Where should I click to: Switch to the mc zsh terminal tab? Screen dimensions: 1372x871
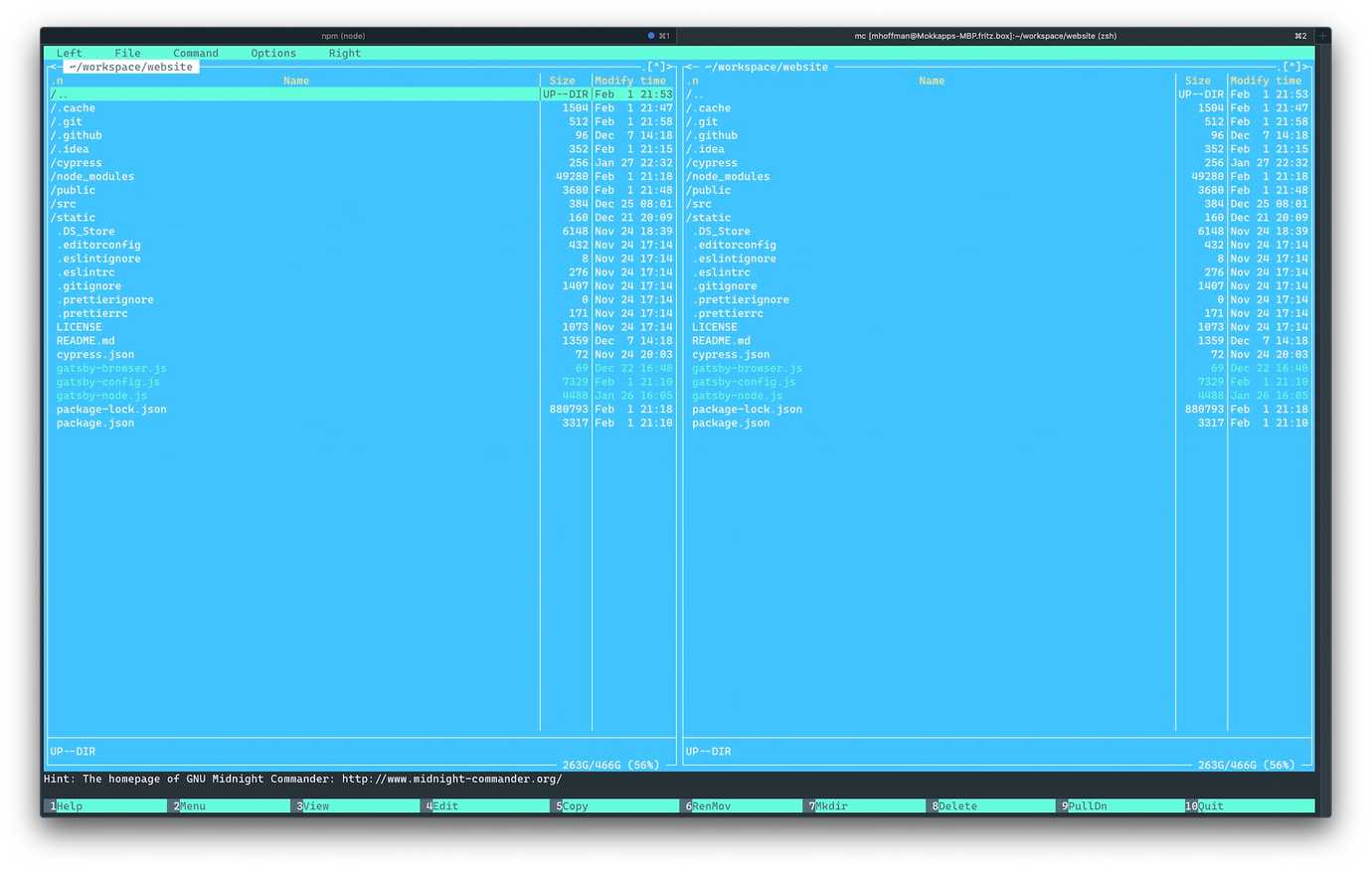985,36
